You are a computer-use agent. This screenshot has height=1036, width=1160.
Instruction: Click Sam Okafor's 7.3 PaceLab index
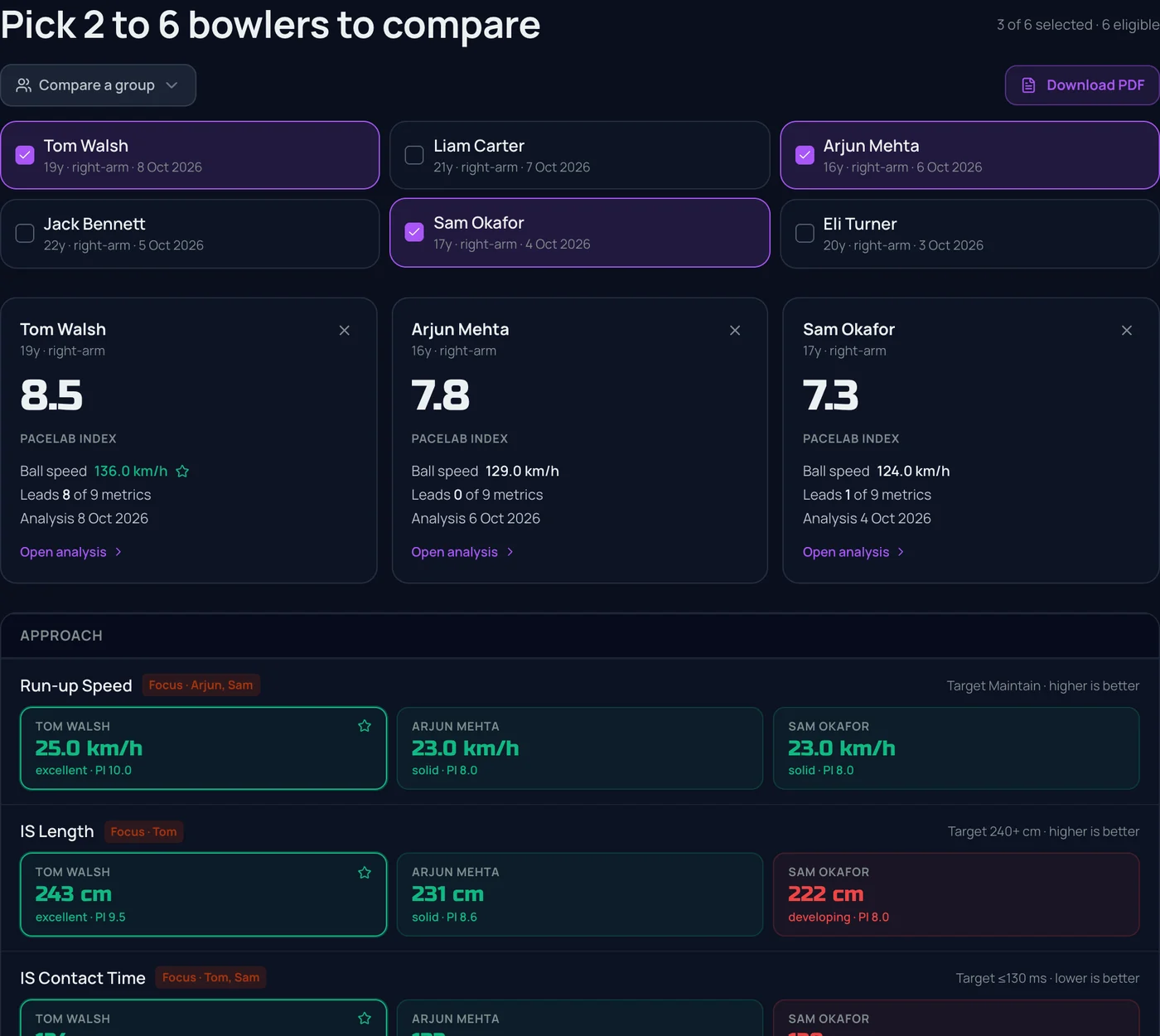pyautogui.click(x=831, y=395)
